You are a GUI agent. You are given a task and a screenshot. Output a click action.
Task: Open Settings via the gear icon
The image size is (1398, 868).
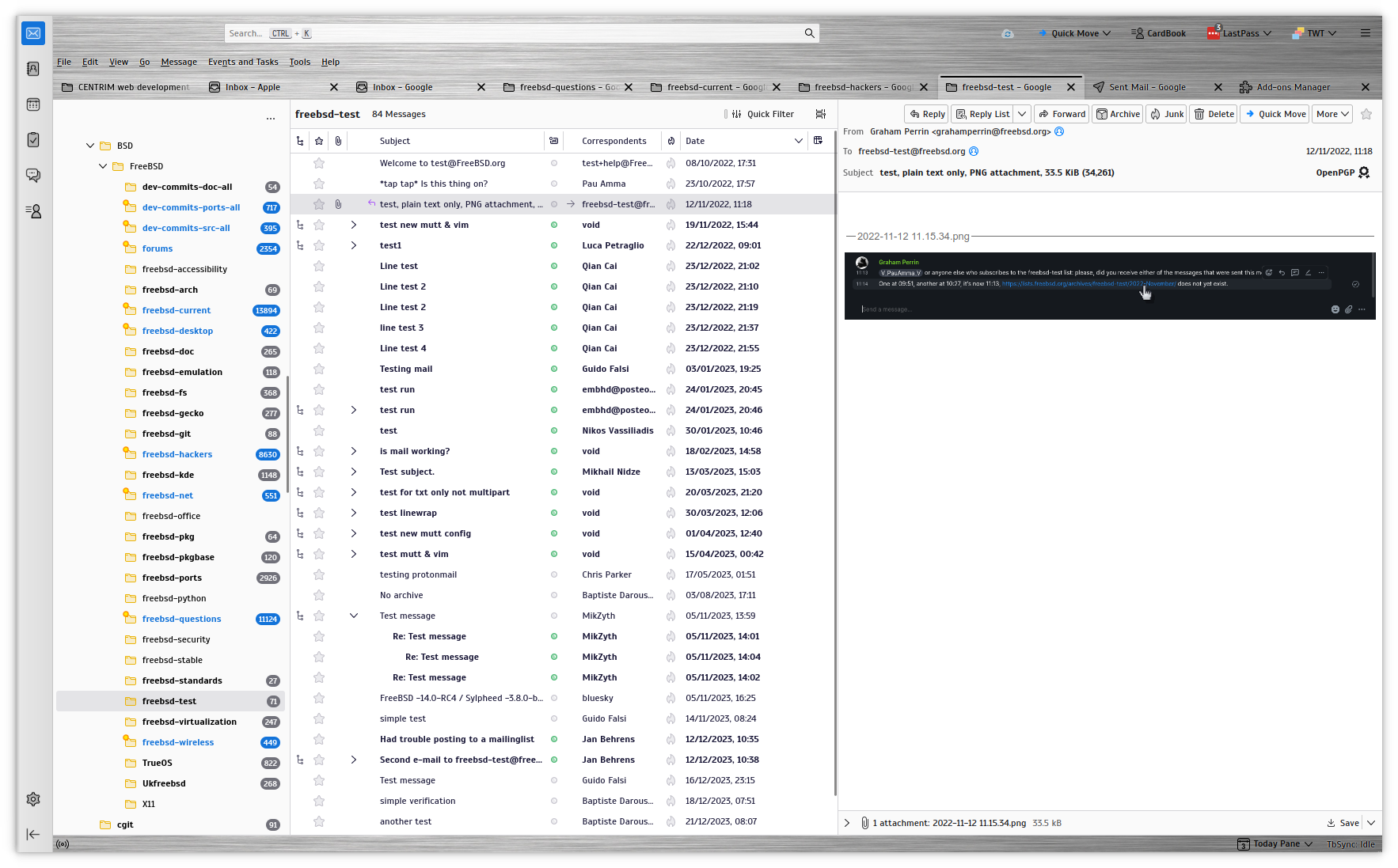(33, 799)
